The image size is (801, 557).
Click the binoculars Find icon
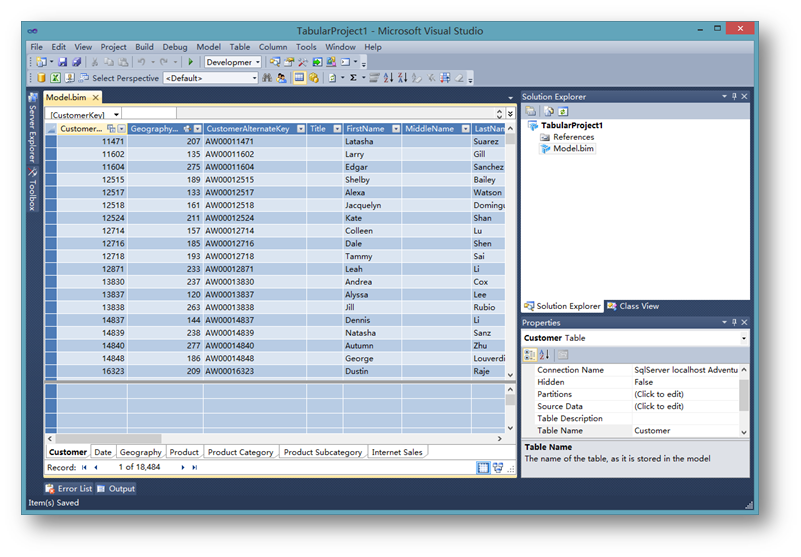point(267,78)
